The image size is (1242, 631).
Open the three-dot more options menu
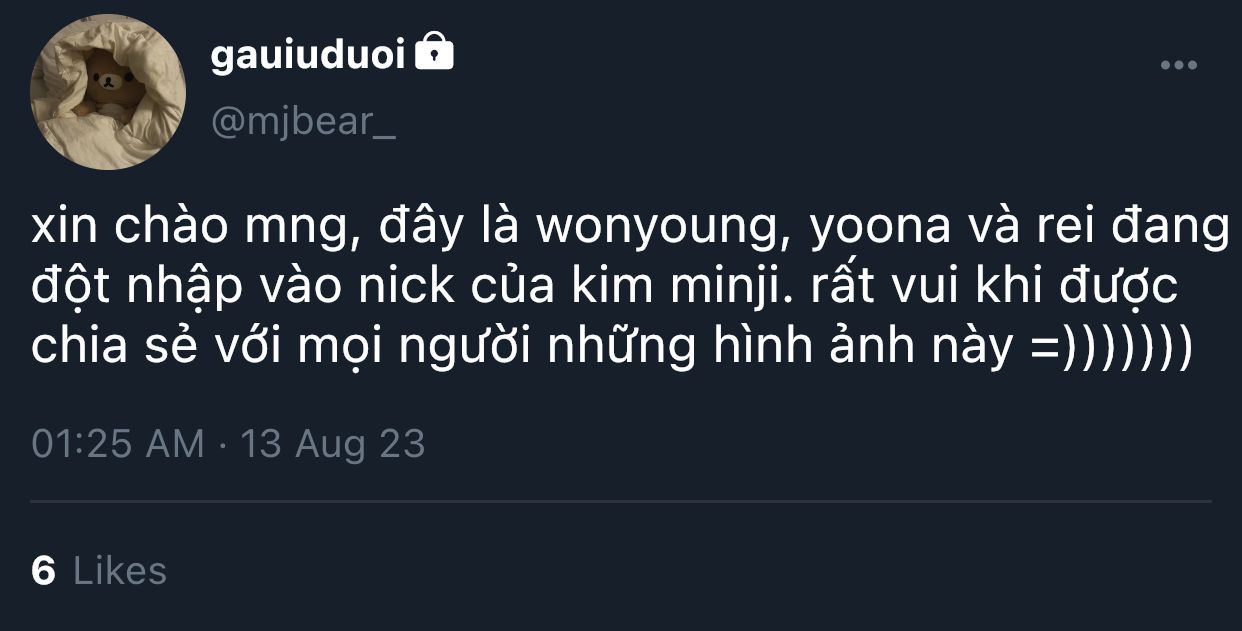(1178, 66)
